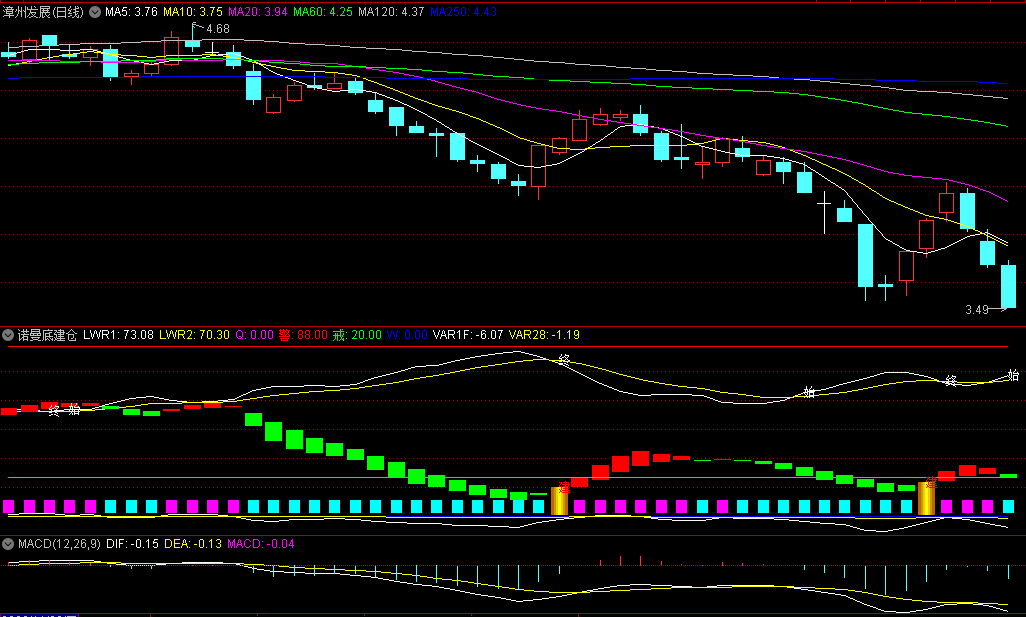Select the MA120: 4.37 label

tap(391, 12)
